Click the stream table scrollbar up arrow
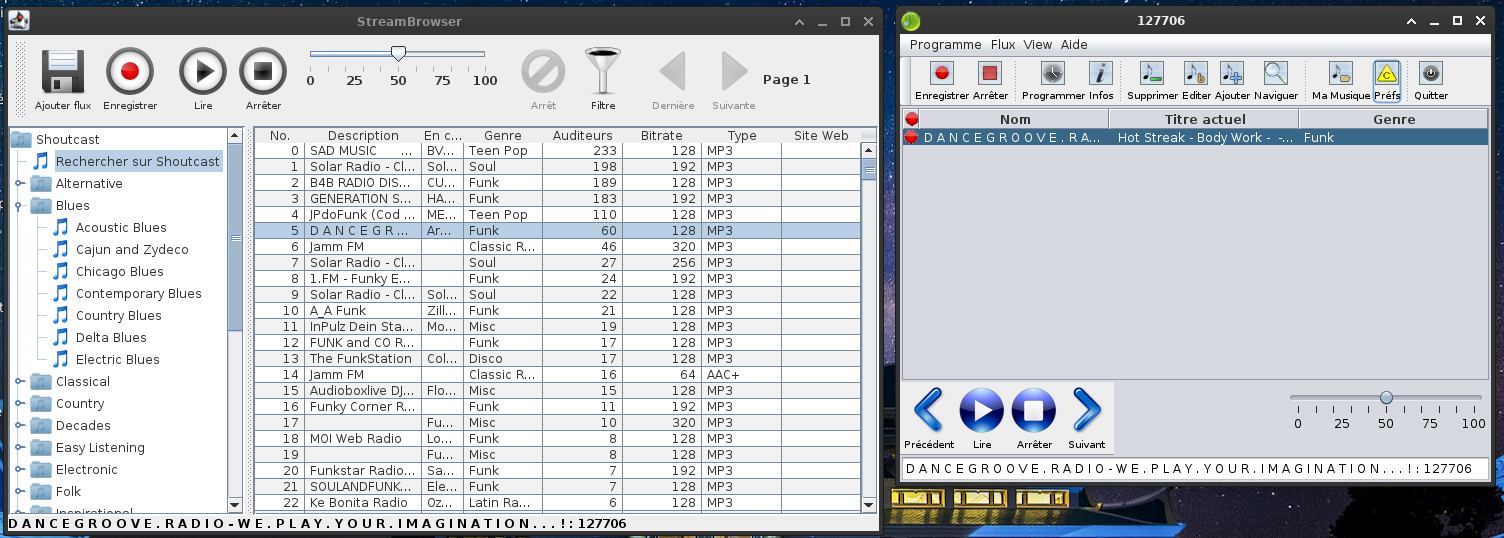 pyautogui.click(x=869, y=150)
